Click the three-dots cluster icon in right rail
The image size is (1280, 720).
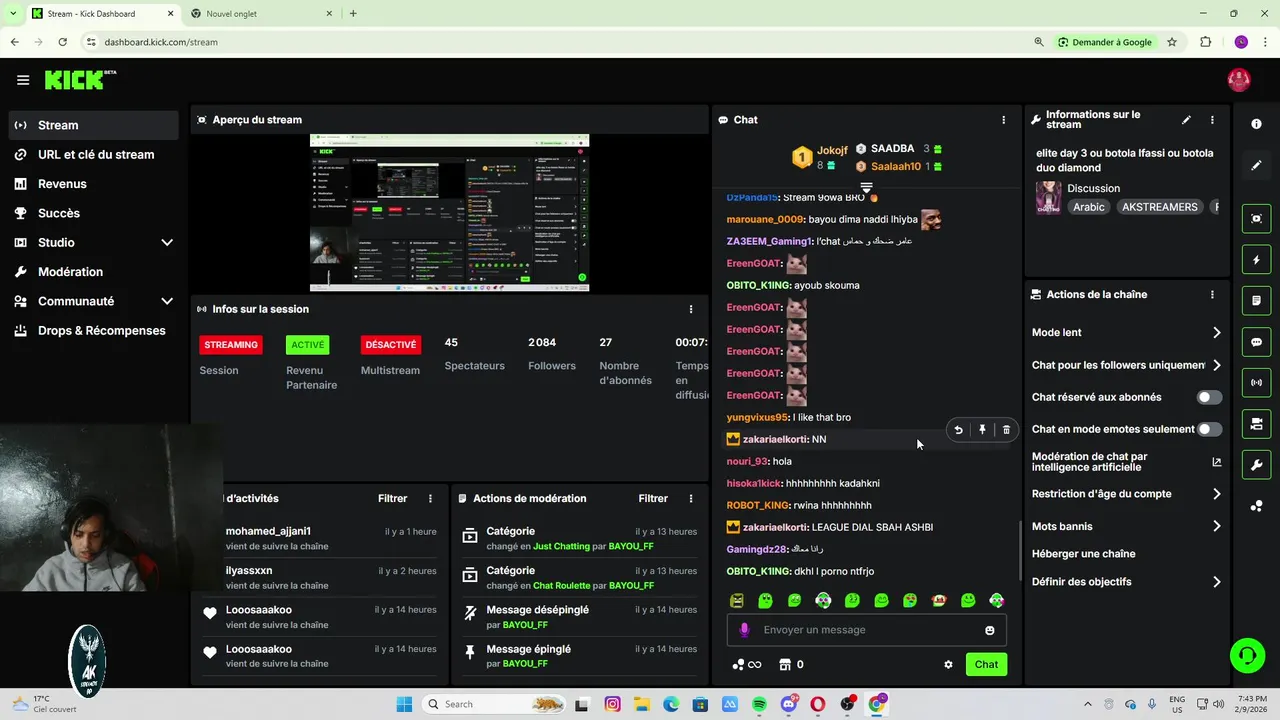pos(1256,506)
